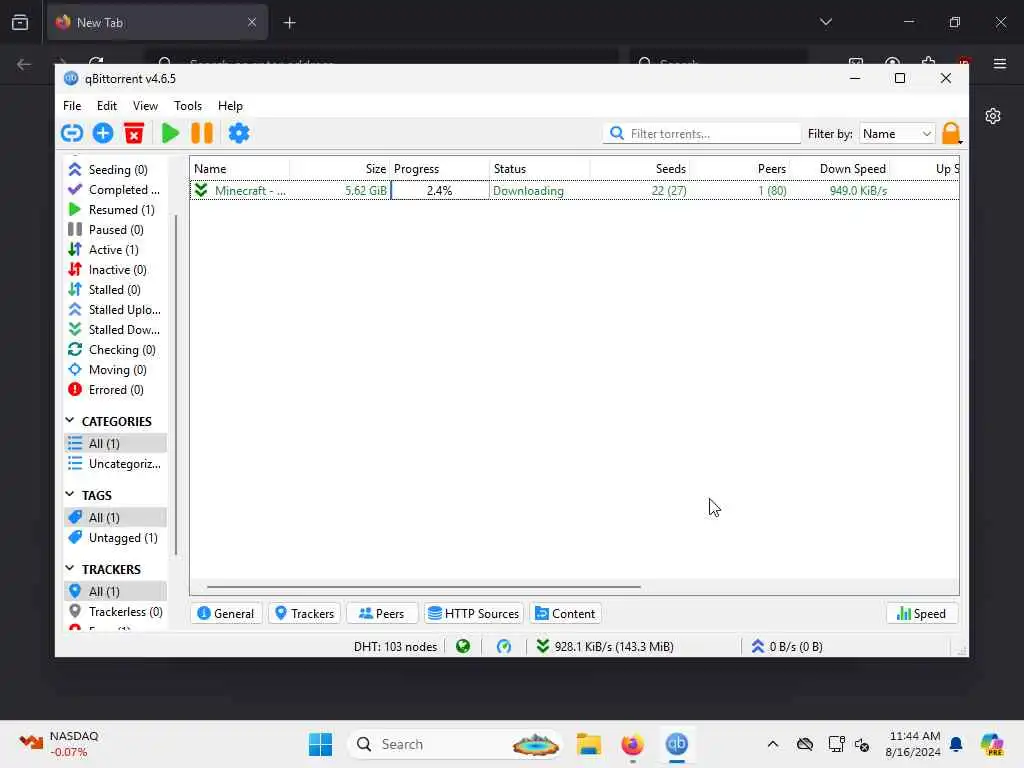Image resolution: width=1024 pixels, height=768 pixels.
Task: Switch to the Content tab
Action: 565,614
